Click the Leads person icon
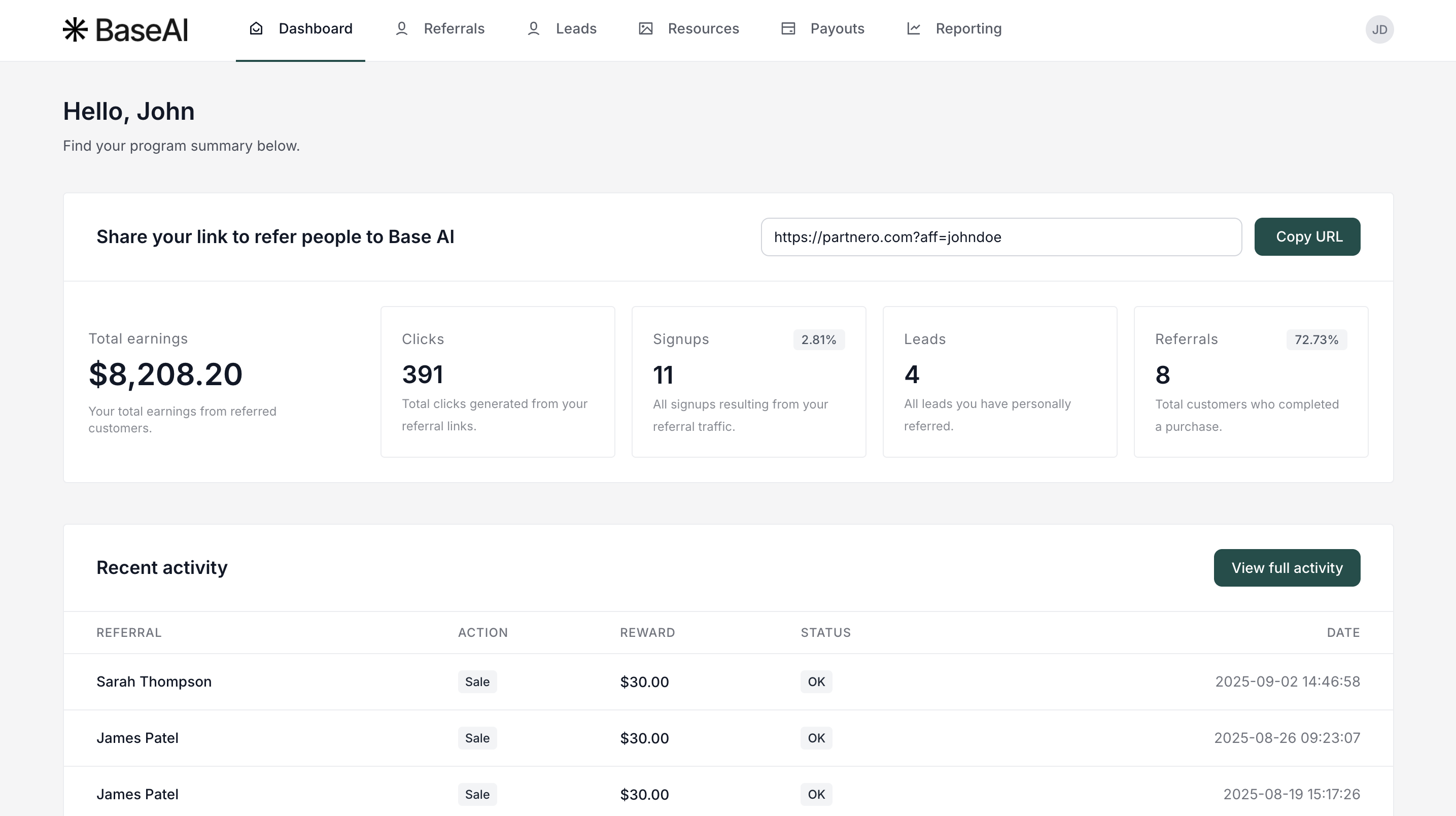This screenshot has width=1456, height=816. click(x=533, y=29)
